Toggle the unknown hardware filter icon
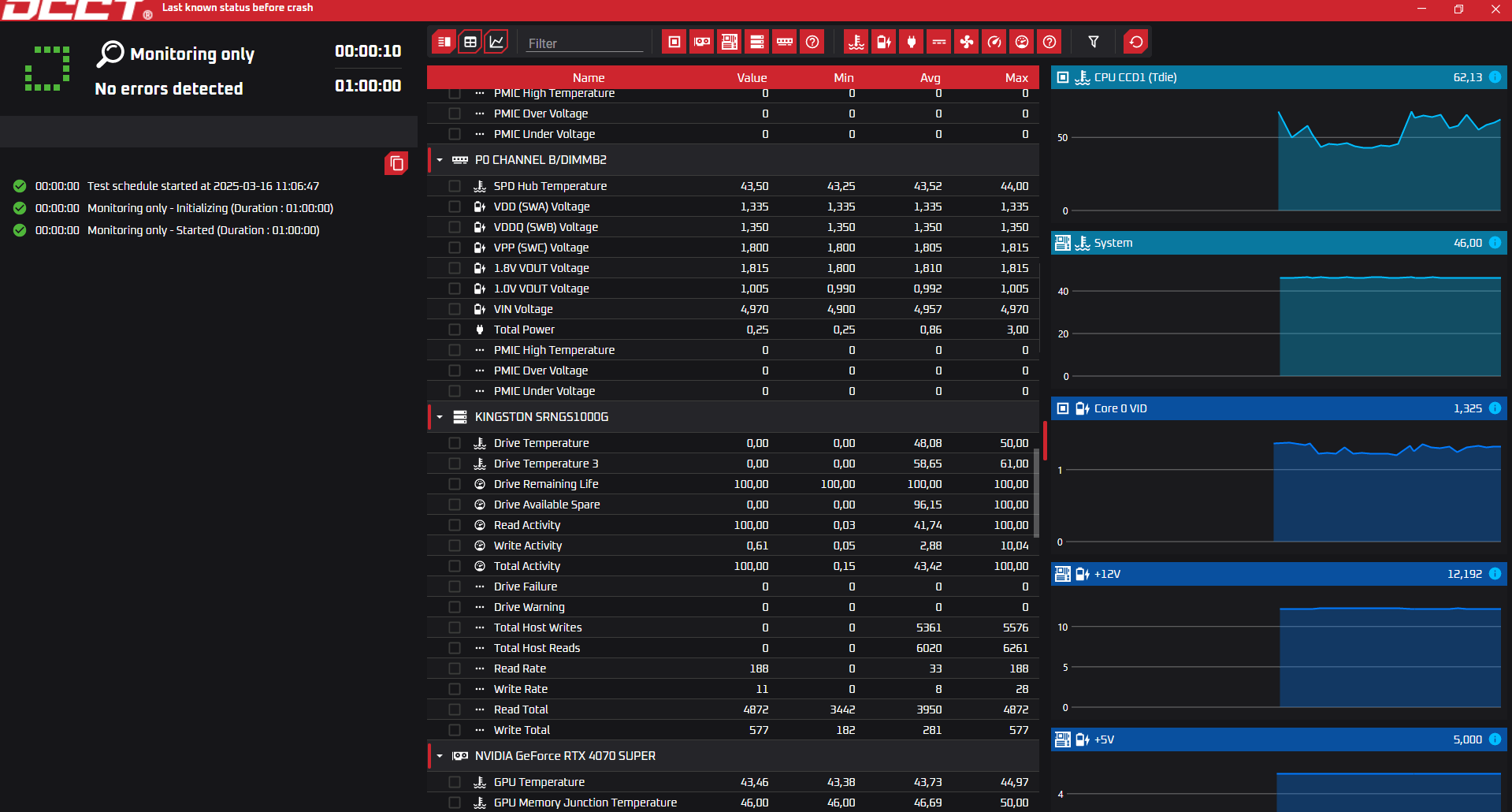The image size is (1512, 812). coord(812,42)
